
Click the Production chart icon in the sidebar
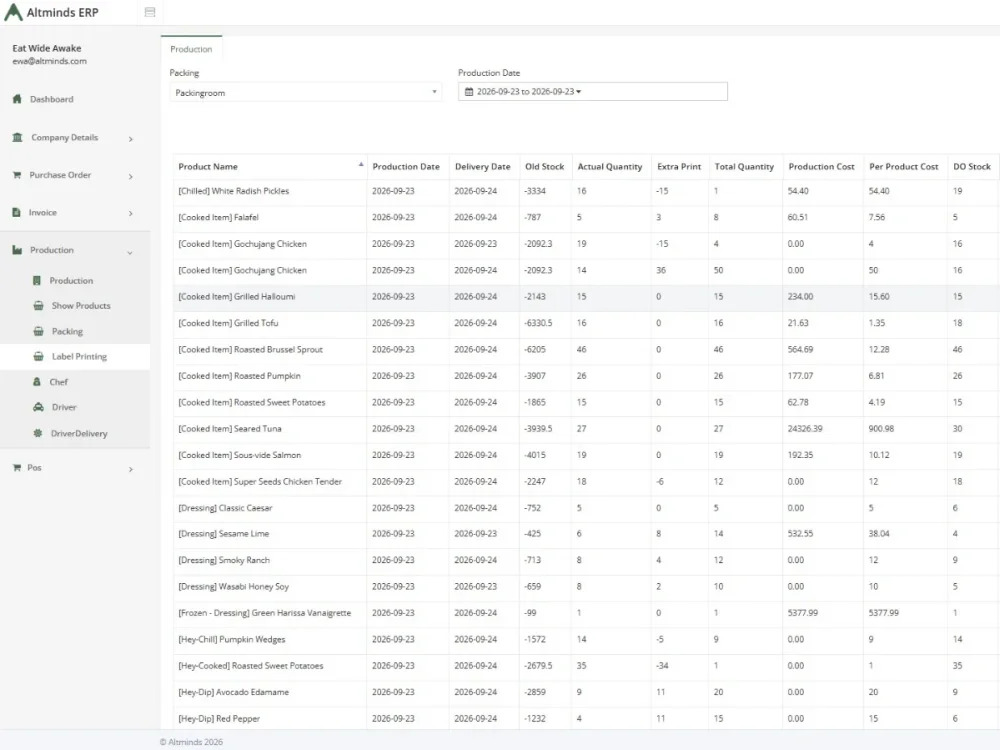pos(17,250)
